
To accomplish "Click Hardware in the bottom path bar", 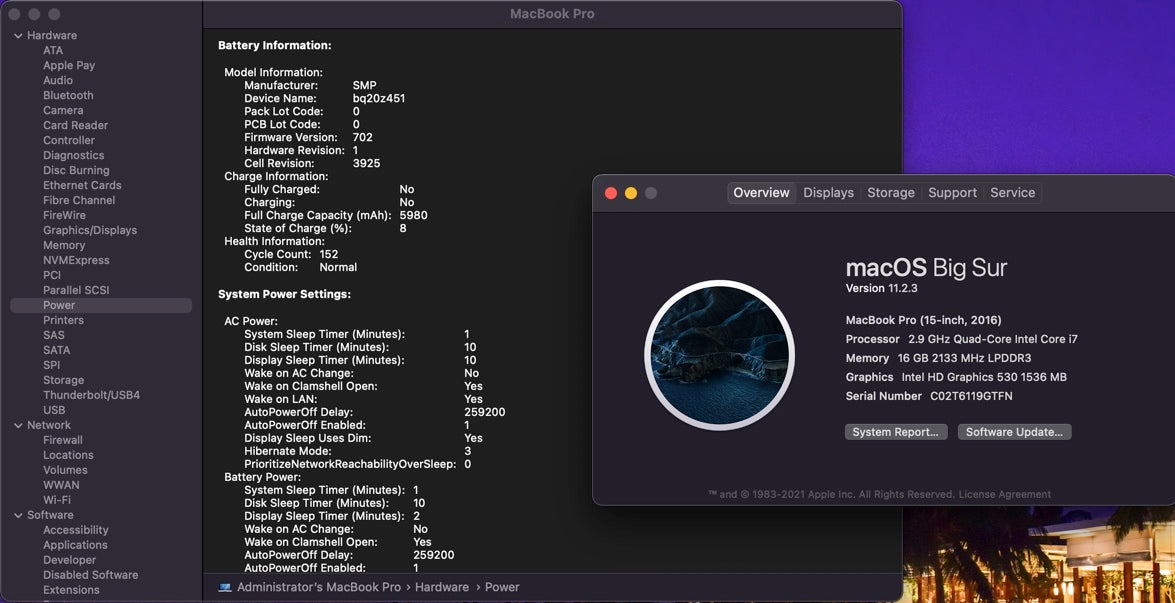I will click(x=442, y=587).
